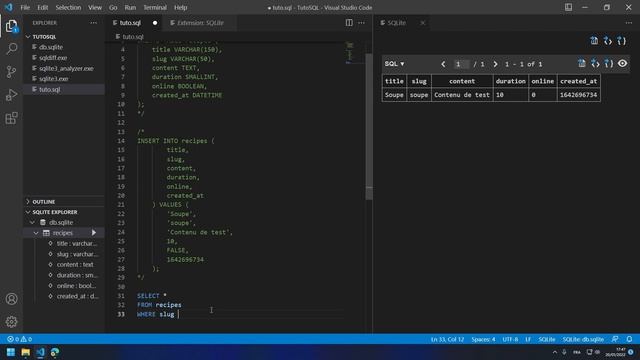
Task: Open the Accounts menu
Action: (x=11, y=299)
